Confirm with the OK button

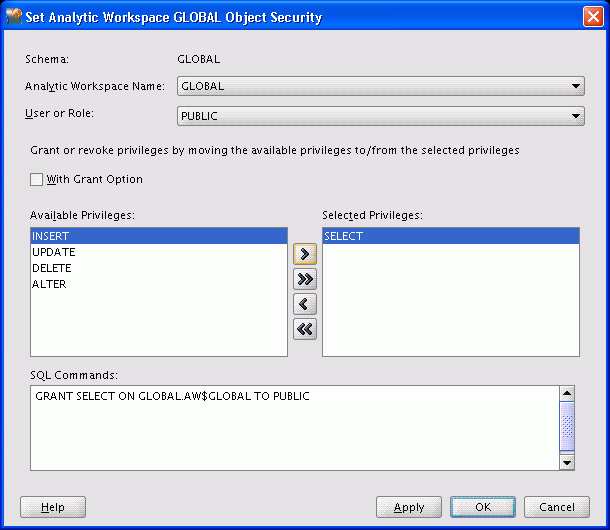(x=483, y=507)
